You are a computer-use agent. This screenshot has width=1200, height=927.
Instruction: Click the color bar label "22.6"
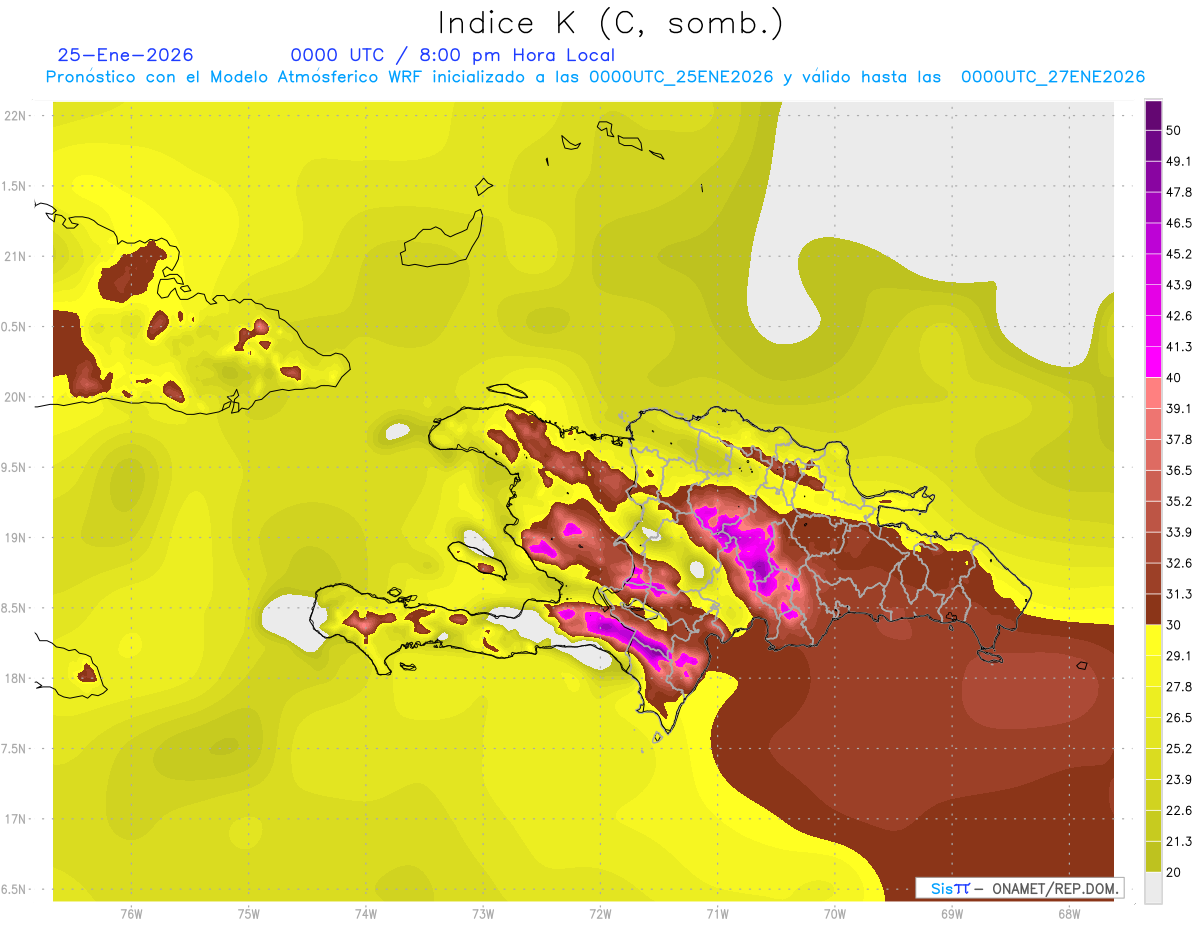coord(1179,810)
